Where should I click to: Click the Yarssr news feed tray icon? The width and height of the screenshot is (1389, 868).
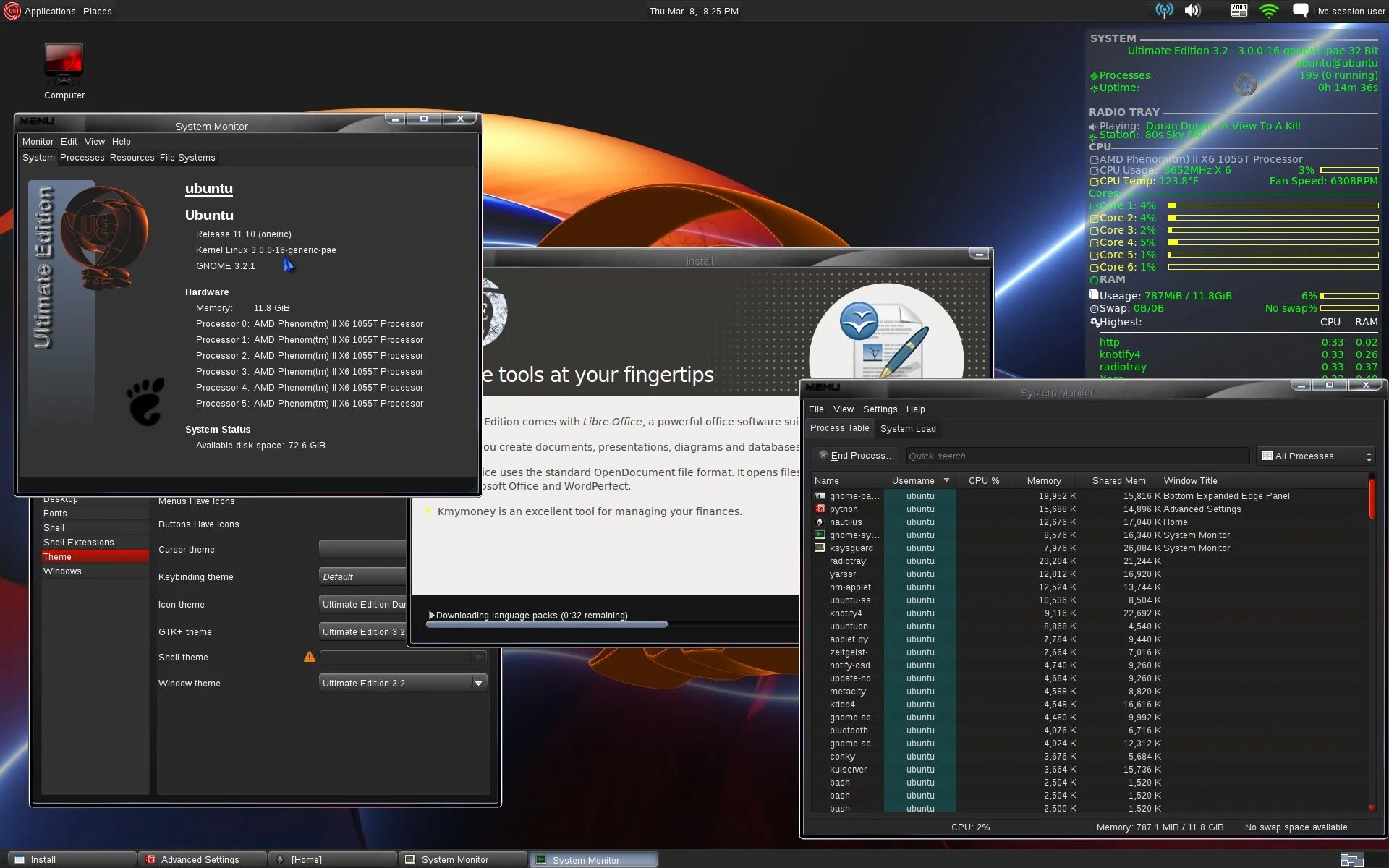1239,10
